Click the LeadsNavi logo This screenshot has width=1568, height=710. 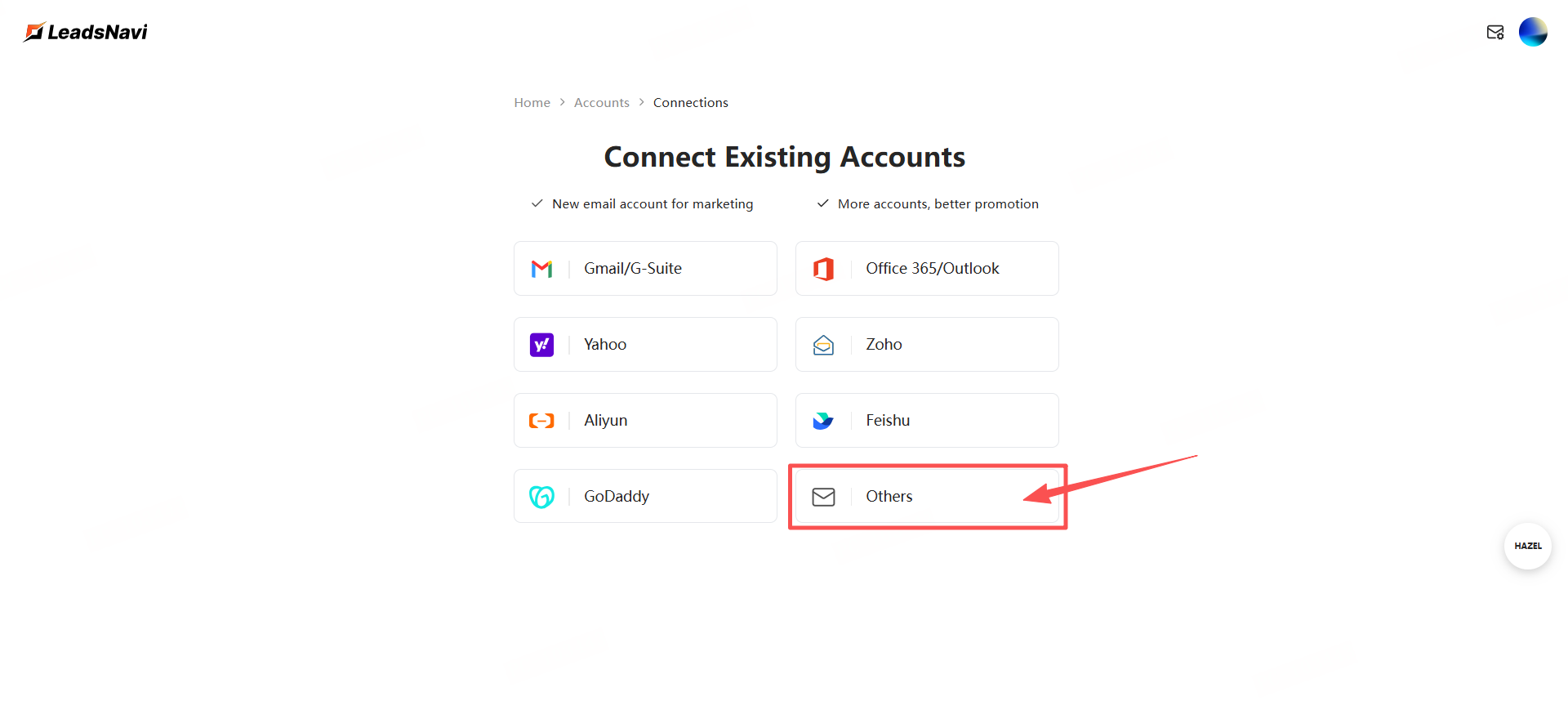pos(86,32)
